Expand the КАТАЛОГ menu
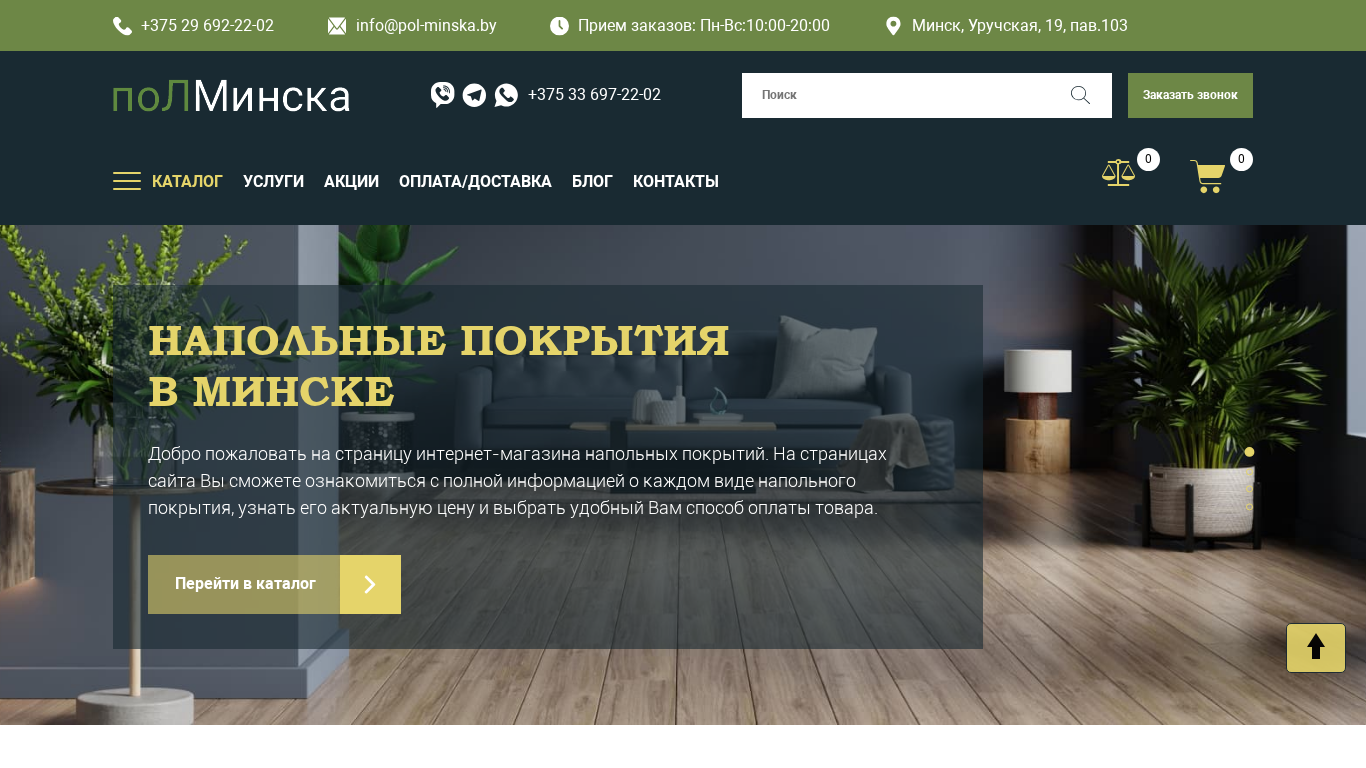This screenshot has height=768, width=1366. (187, 181)
